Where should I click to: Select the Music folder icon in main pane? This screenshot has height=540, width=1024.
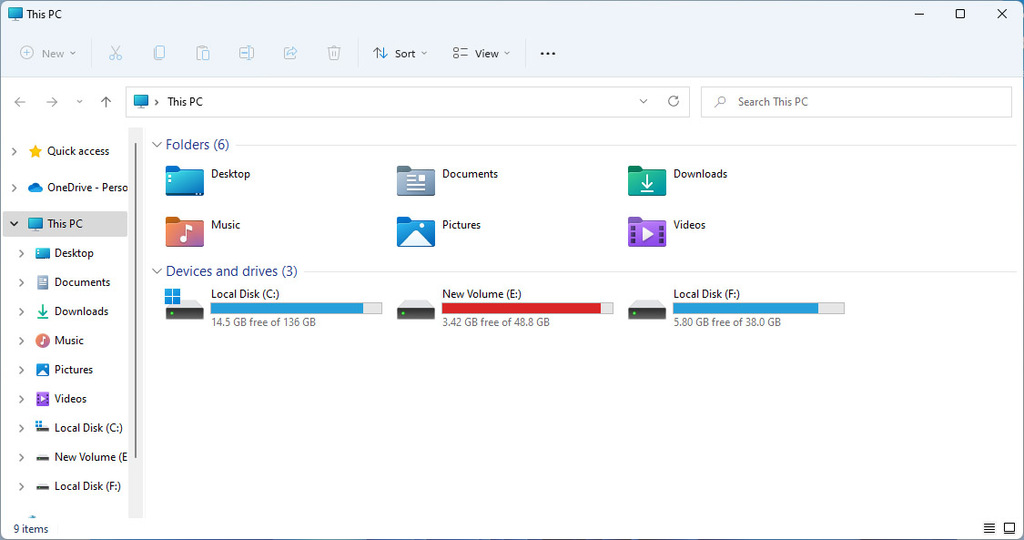[184, 232]
